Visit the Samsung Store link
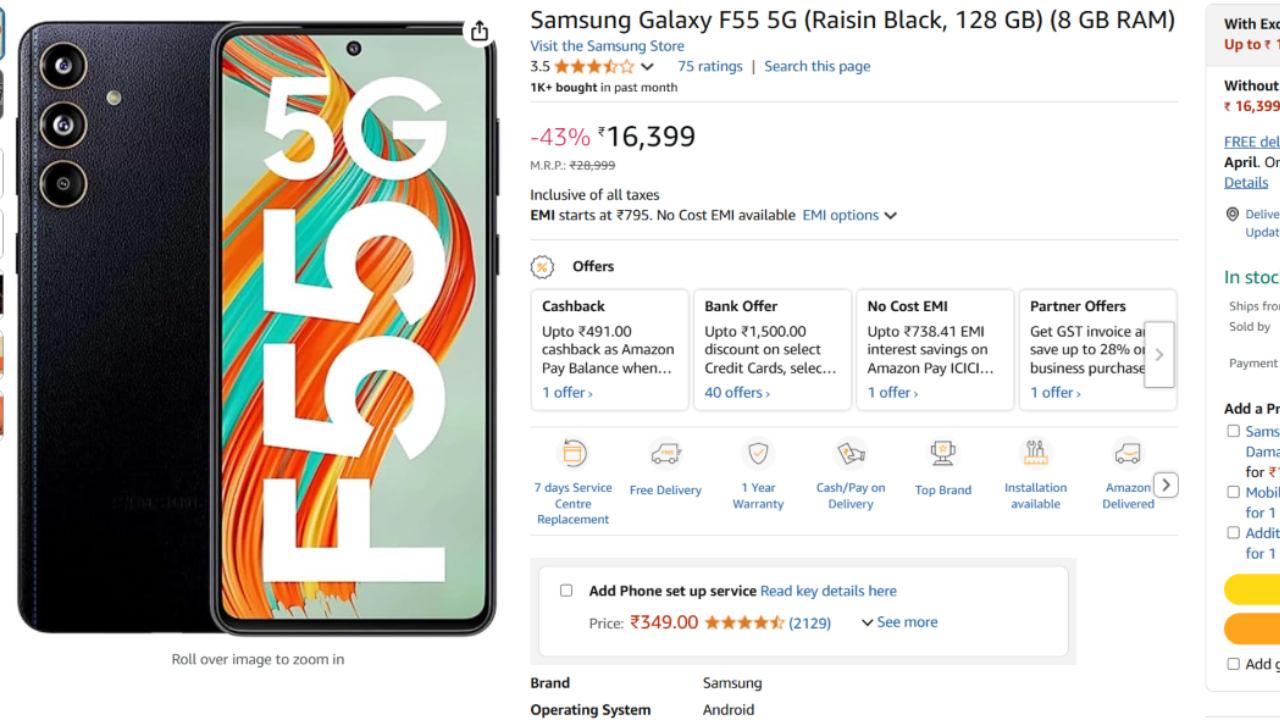 click(607, 46)
